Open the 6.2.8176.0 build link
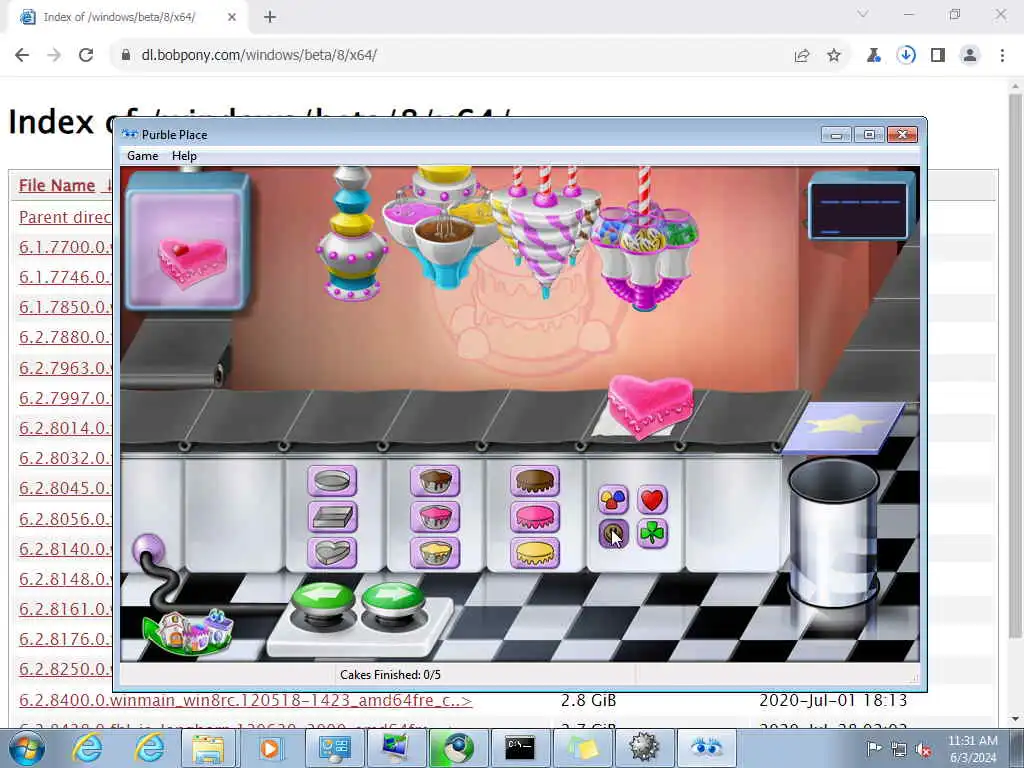1024x768 pixels. point(65,639)
